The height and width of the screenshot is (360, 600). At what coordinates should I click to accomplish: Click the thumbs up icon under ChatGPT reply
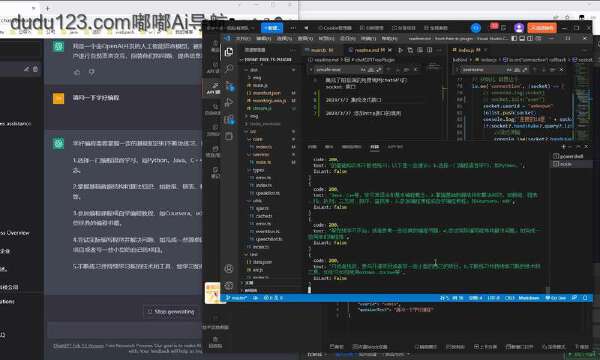(x=77, y=72)
